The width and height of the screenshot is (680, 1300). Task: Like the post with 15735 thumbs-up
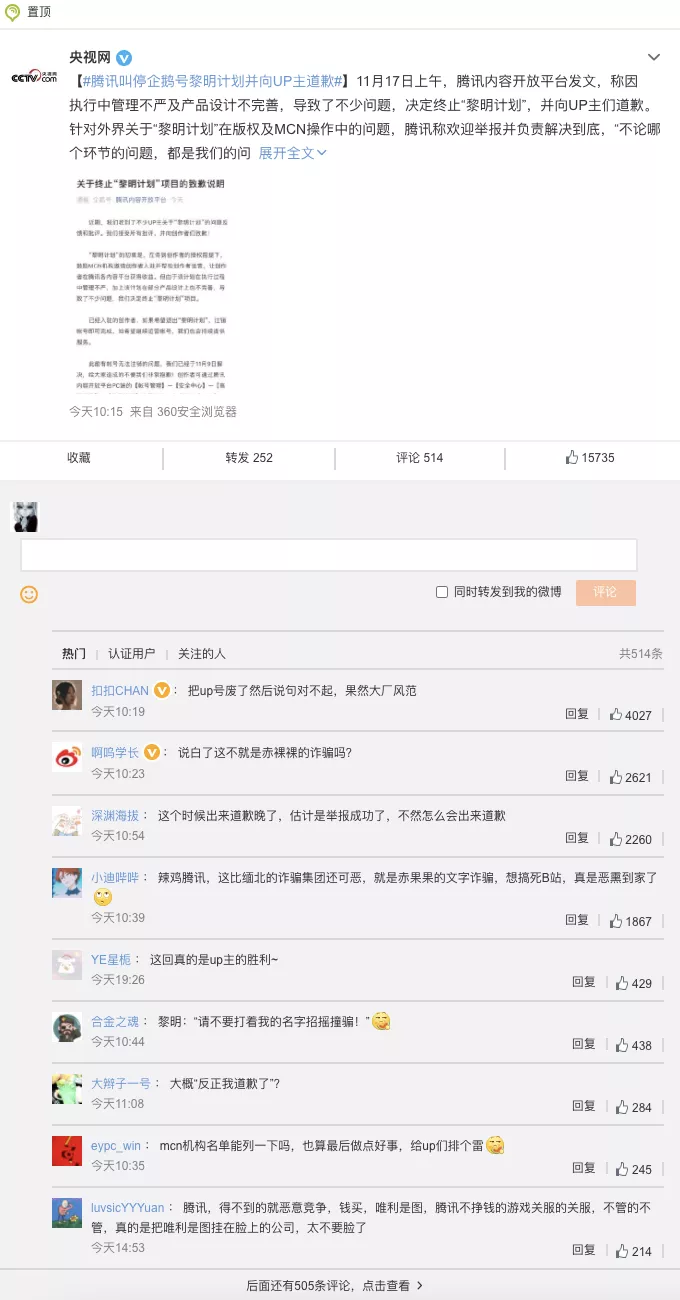(x=590, y=457)
